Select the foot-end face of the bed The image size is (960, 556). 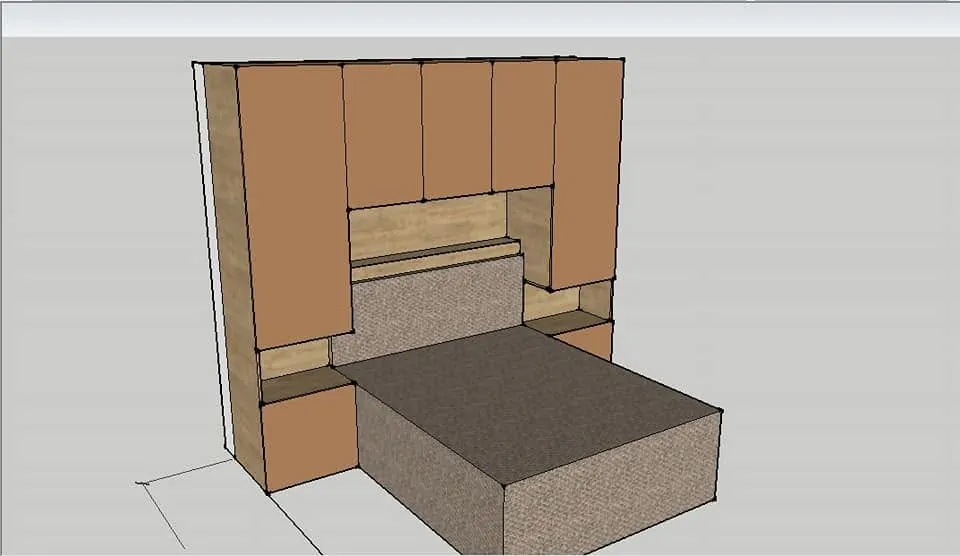coord(611,484)
